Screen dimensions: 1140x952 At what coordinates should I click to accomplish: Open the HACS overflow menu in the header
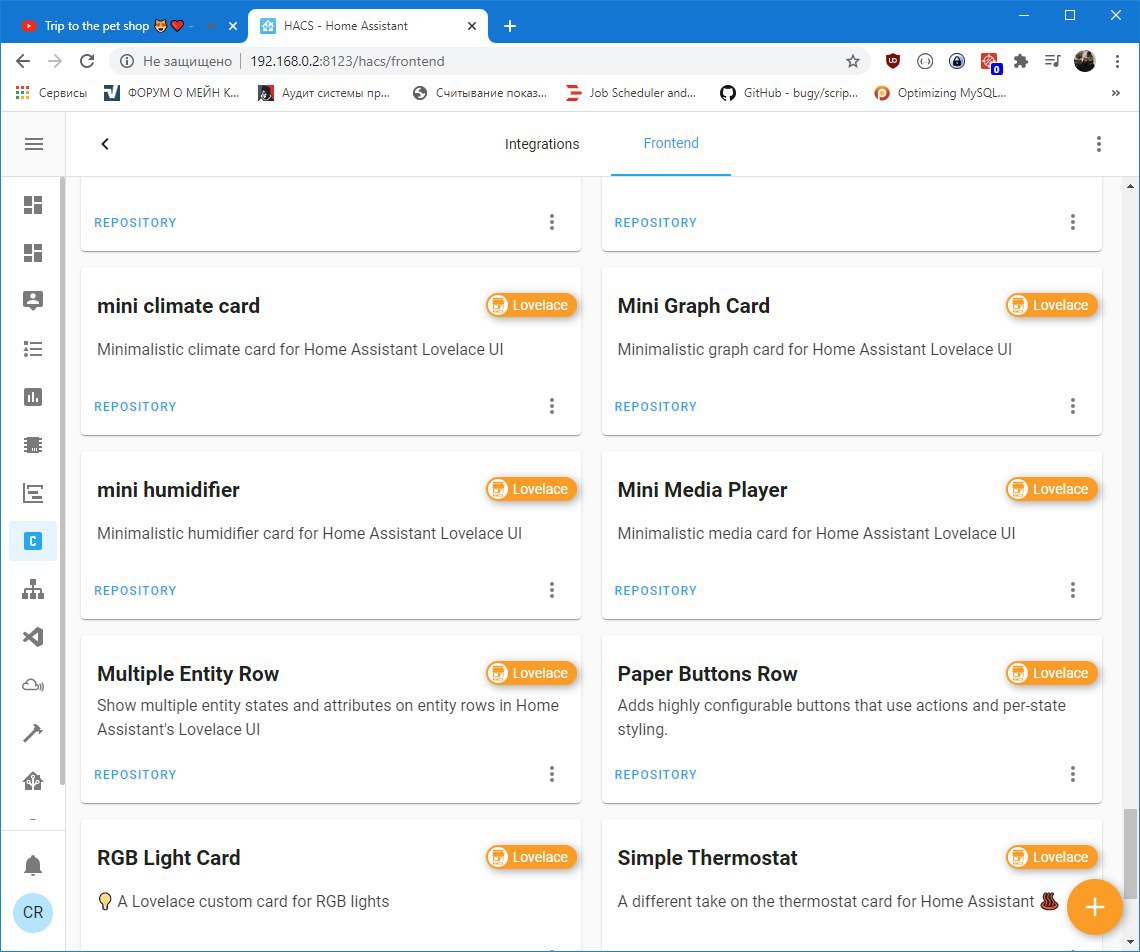pos(1099,144)
